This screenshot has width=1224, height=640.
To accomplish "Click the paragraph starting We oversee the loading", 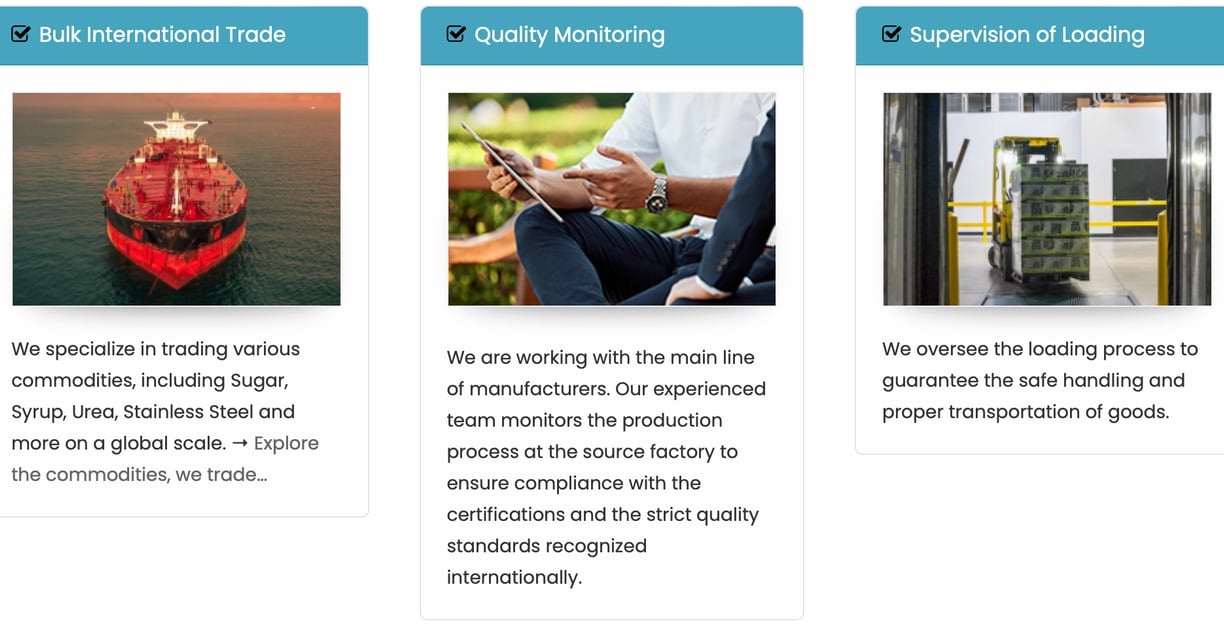I will [x=1040, y=380].
